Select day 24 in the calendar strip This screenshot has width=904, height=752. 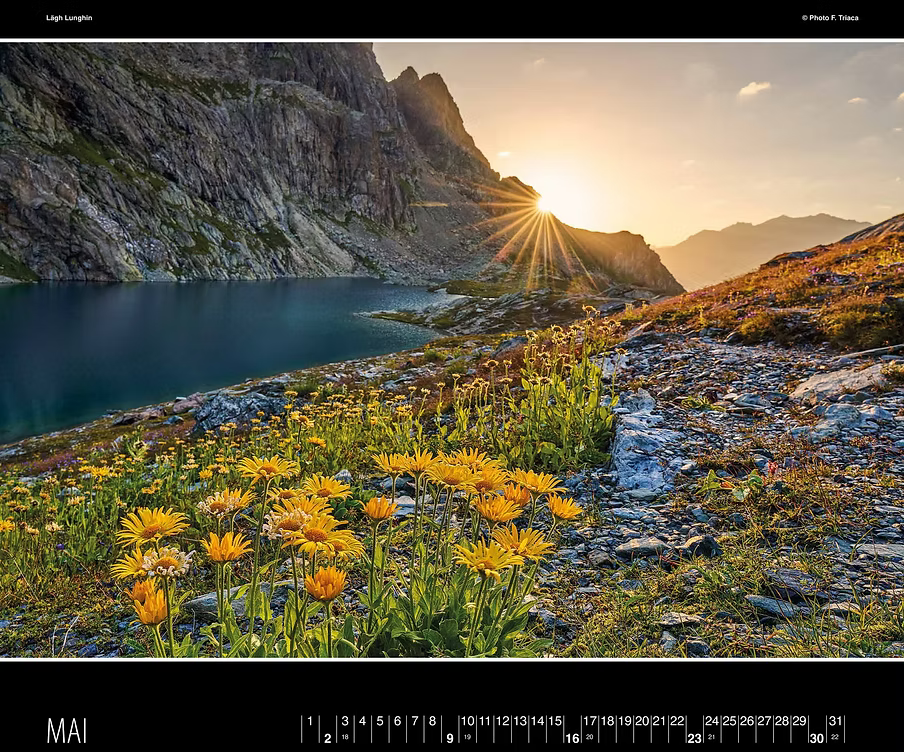712,721
